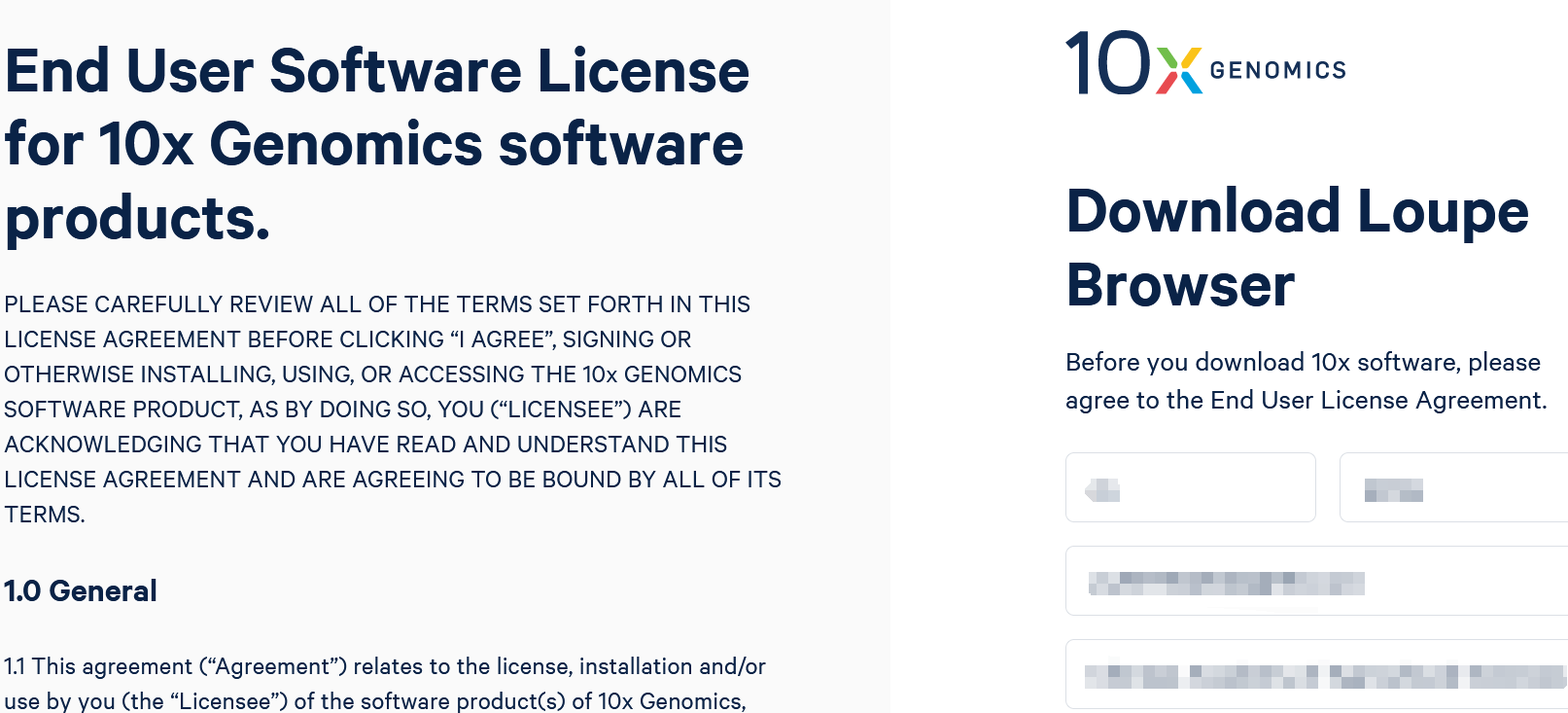Click the "End User Software License" title
The width and height of the screenshot is (1568, 713).
[377, 144]
